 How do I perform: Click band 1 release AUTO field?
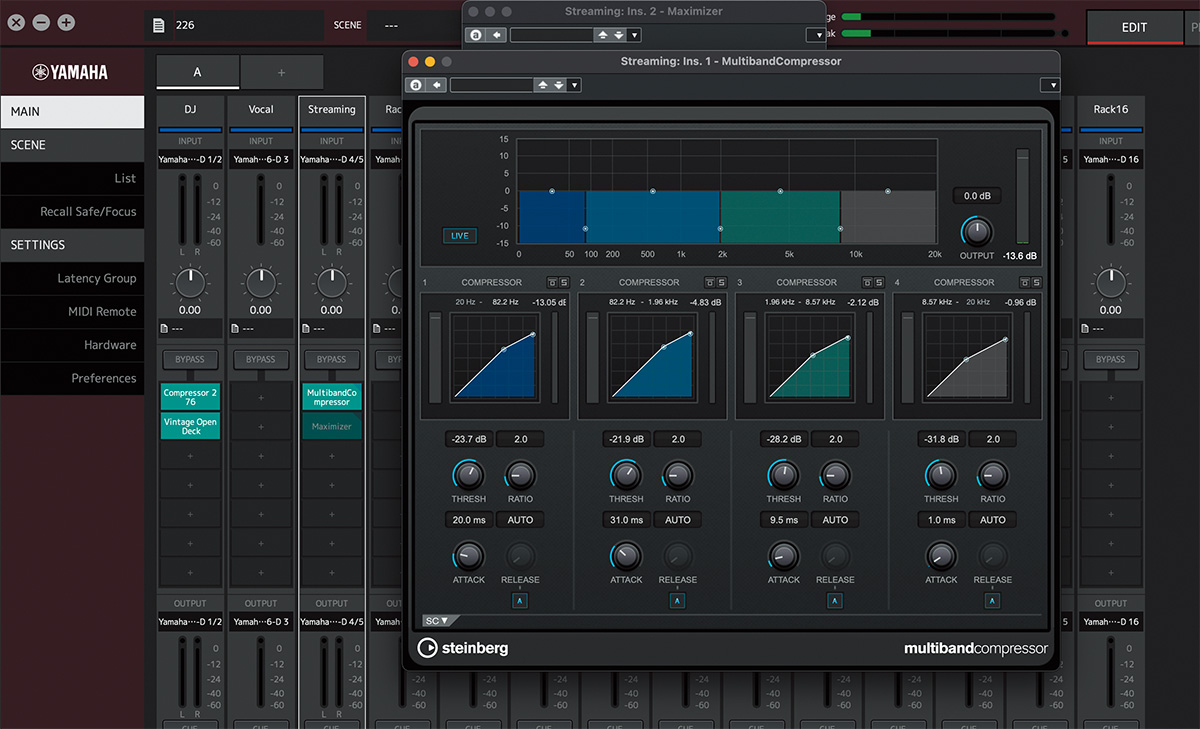point(520,520)
